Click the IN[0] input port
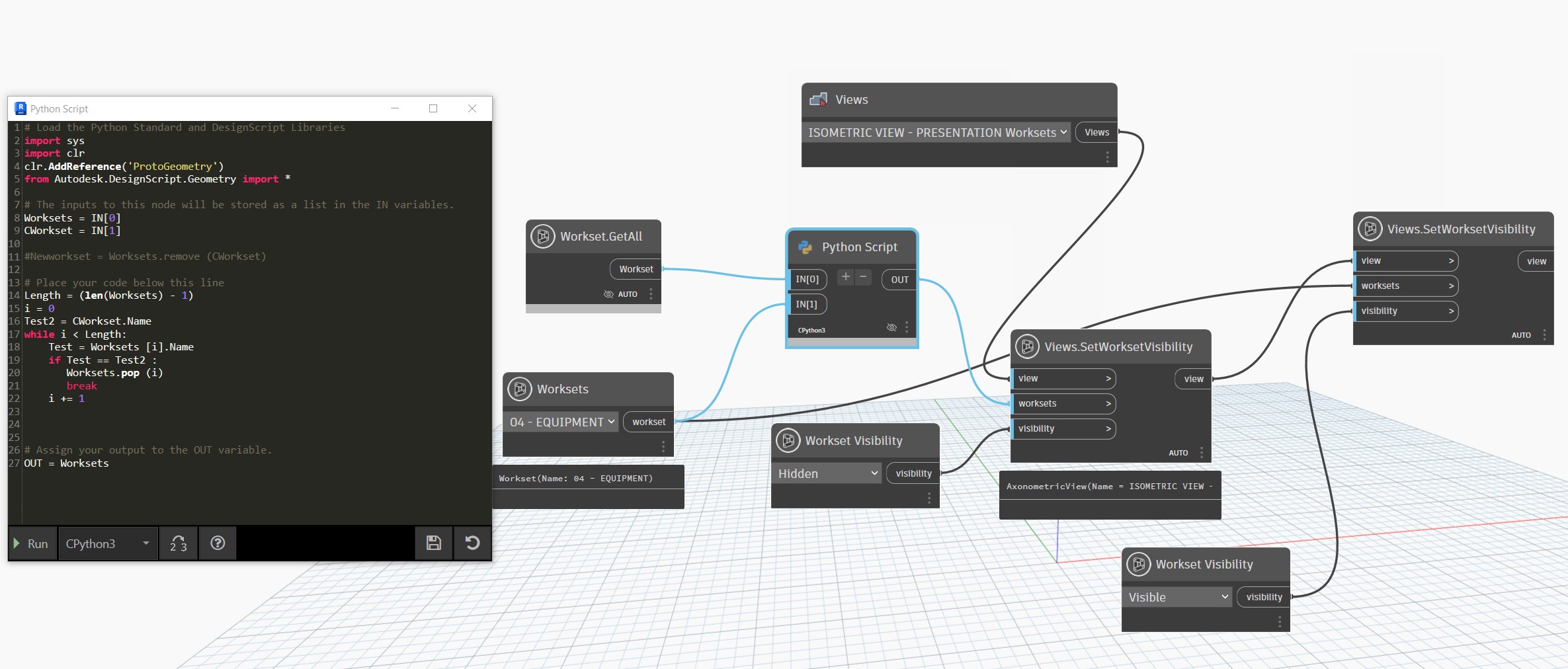This screenshot has width=1568, height=669. [x=807, y=280]
